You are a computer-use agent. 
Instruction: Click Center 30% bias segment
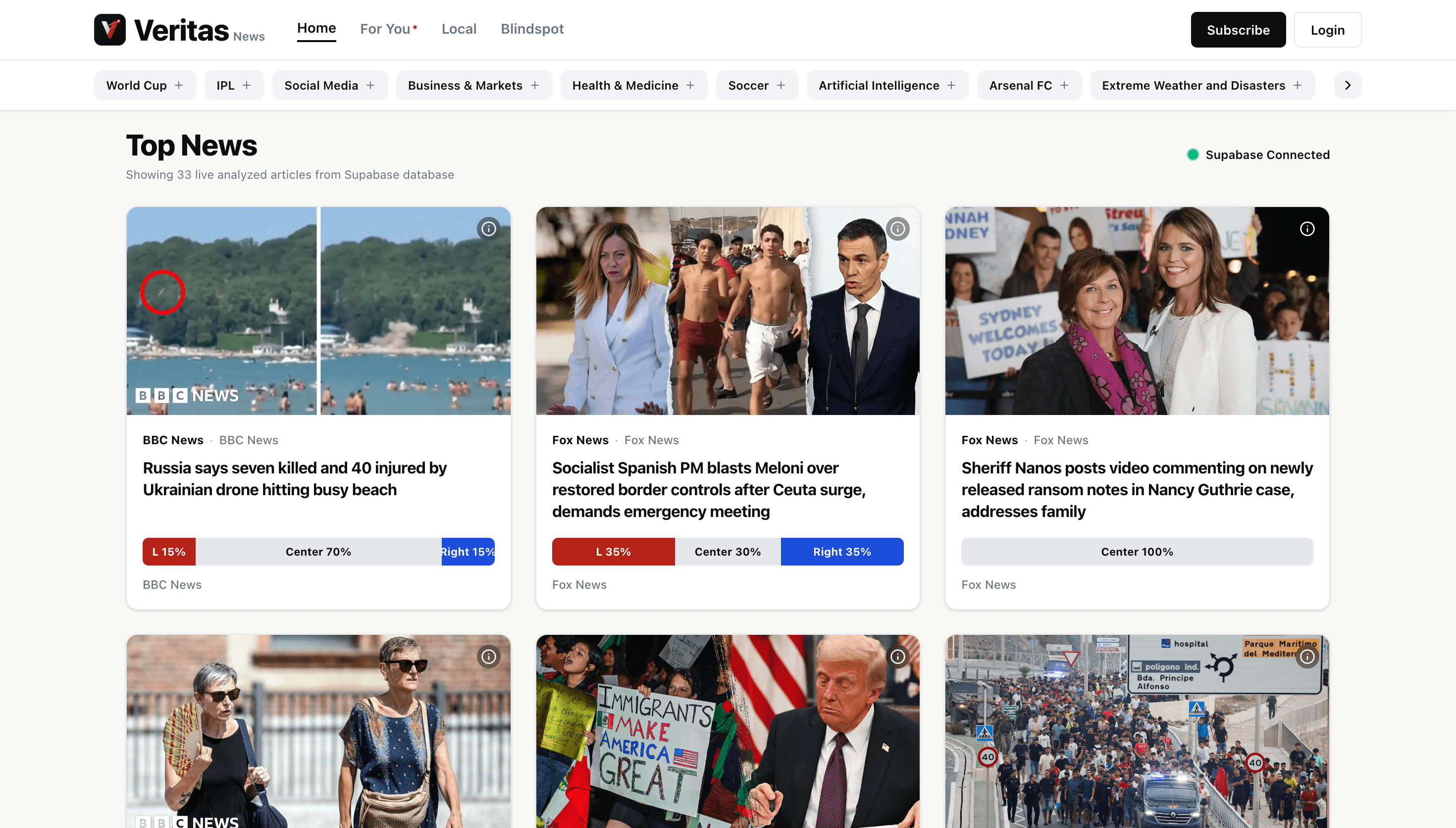click(x=728, y=552)
